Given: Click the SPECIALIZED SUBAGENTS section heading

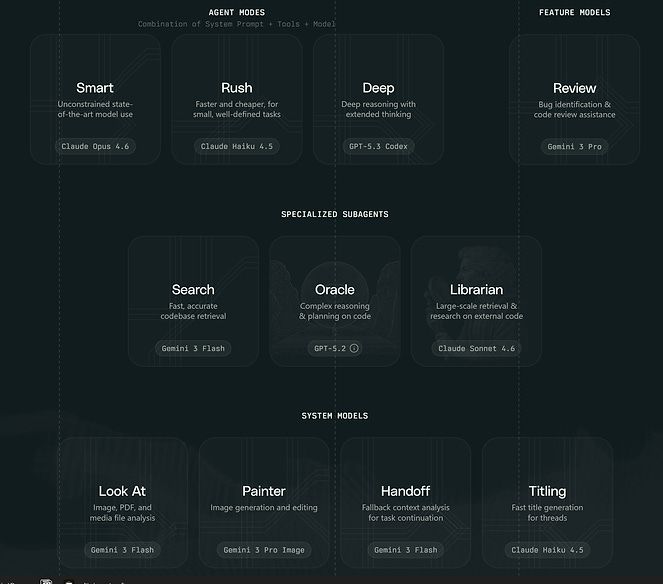Looking at the screenshot, I should click(x=335, y=214).
